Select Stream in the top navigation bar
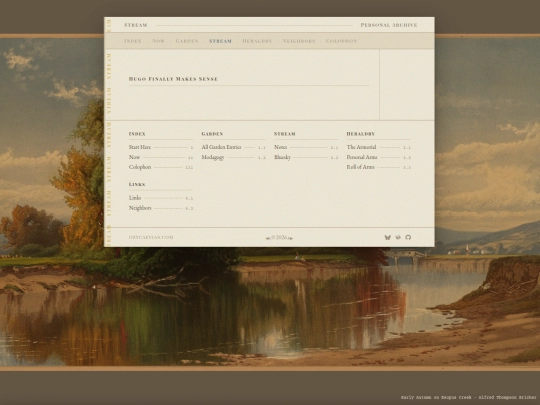Viewport: 540px width, 405px height. click(x=220, y=41)
